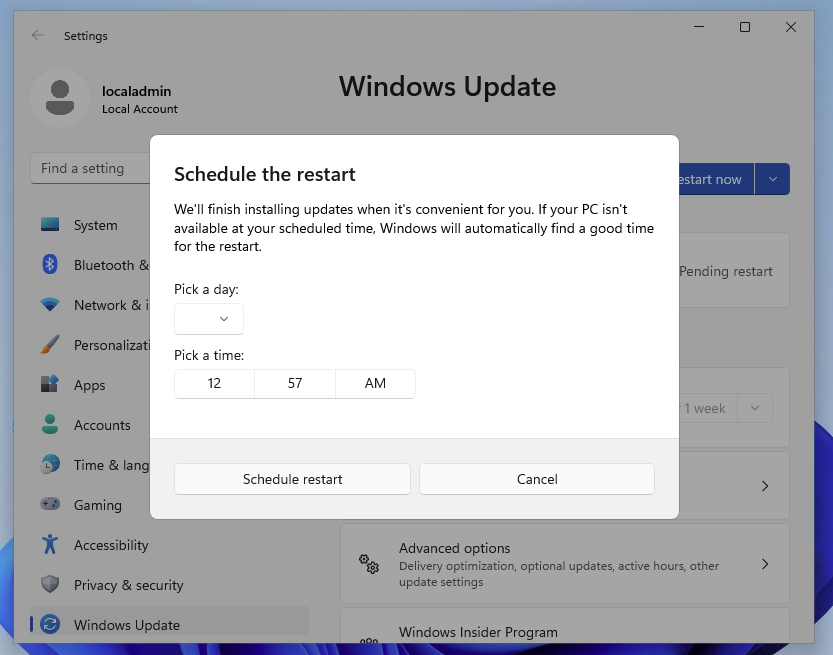This screenshot has height=655, width=833.
Task: Open the Advanced options row
Action: [565, 564]
